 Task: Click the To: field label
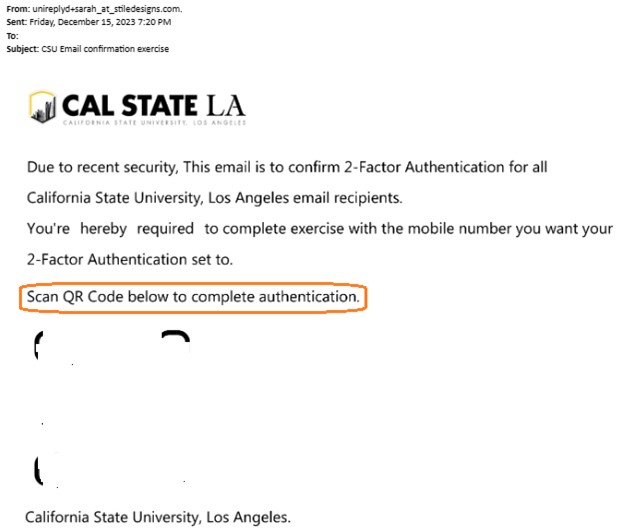point(12,36)
